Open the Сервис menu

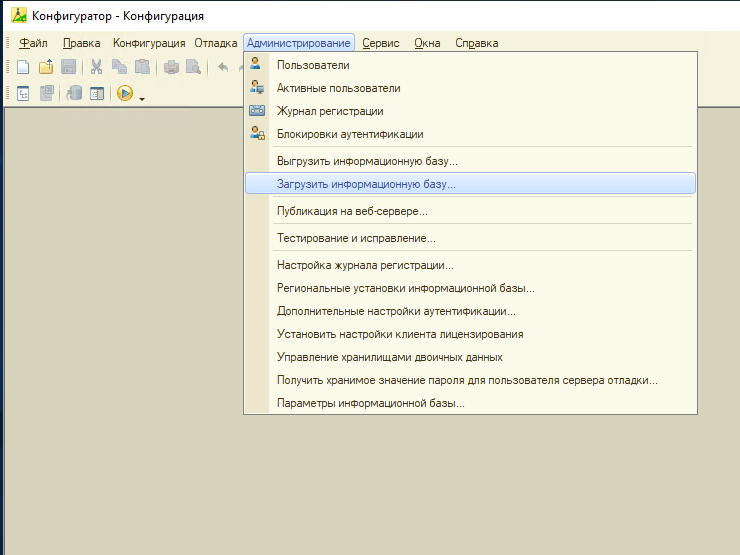pyautogui.click(x=381, y=43)
